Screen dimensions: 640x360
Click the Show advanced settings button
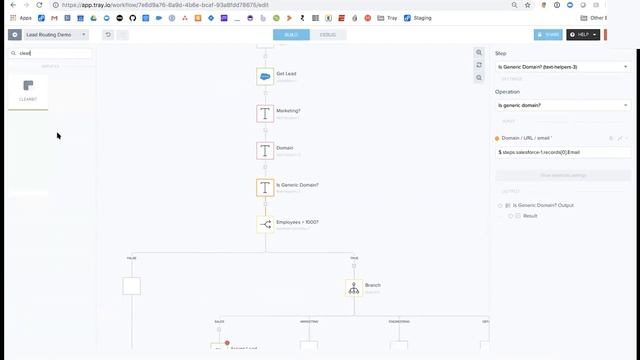(x=563, y=175)
